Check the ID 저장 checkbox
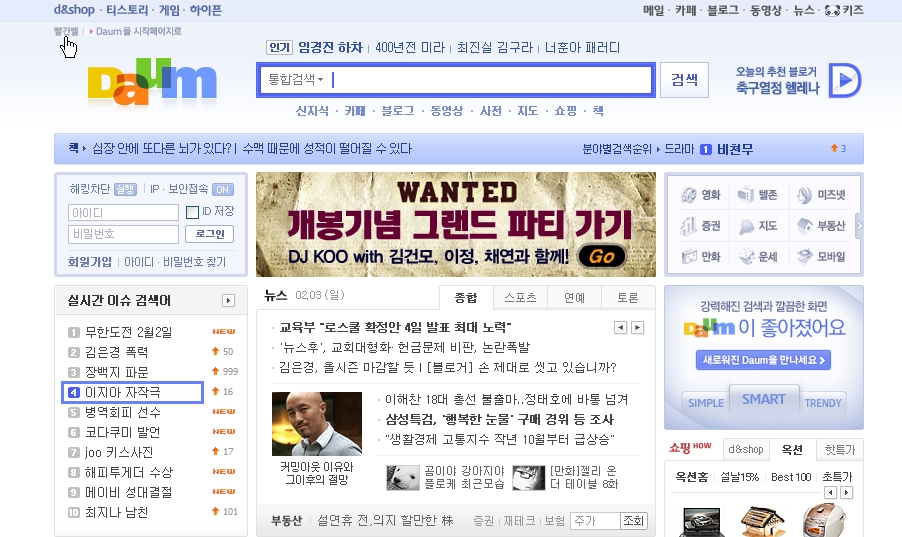Screen dimensions: 902x537 tap(193, 212)
